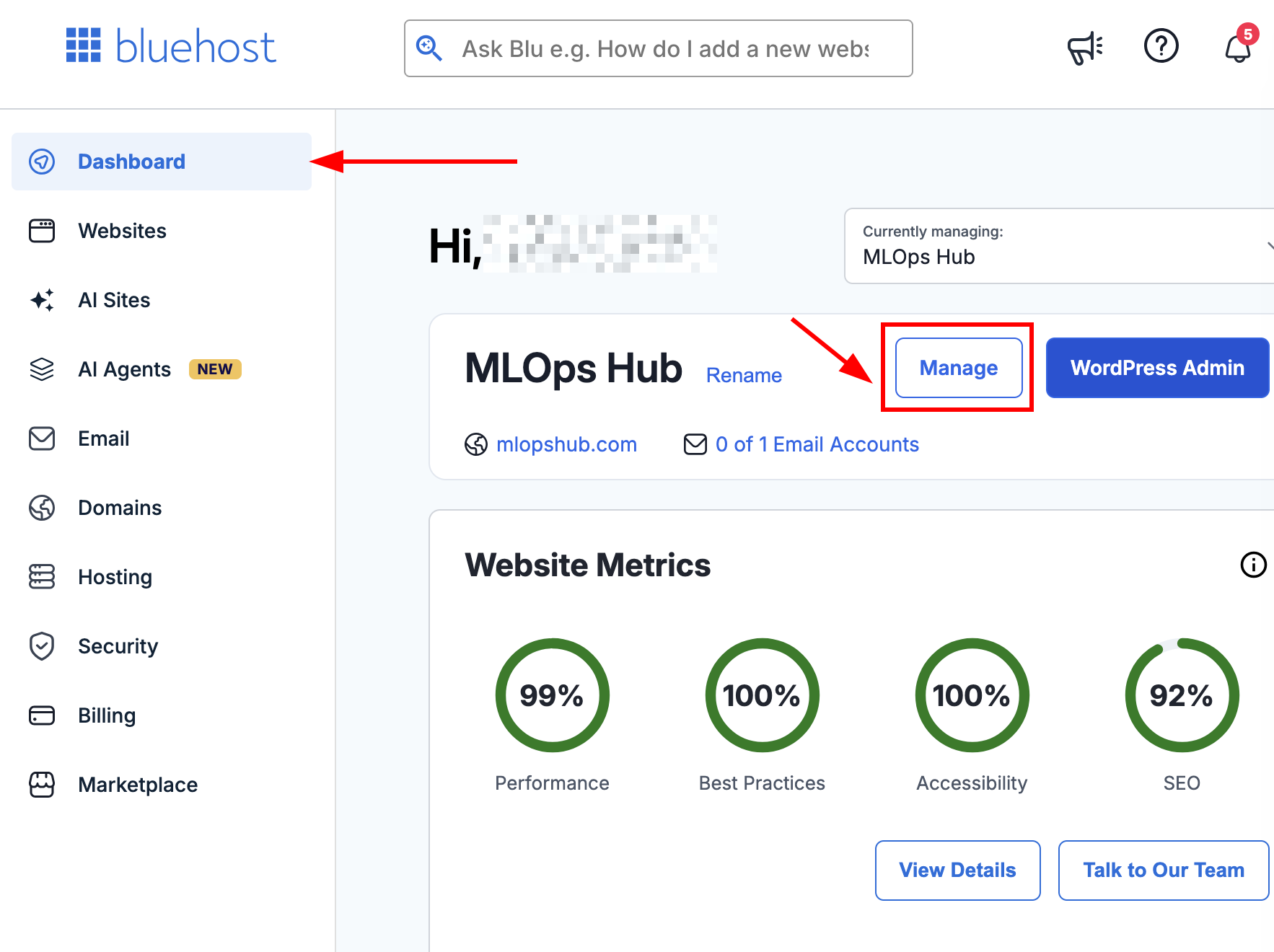Viewport: 1274px width, 952px height.
Task: Open the mlopshub.com link
Action: [x=566, y=444]
